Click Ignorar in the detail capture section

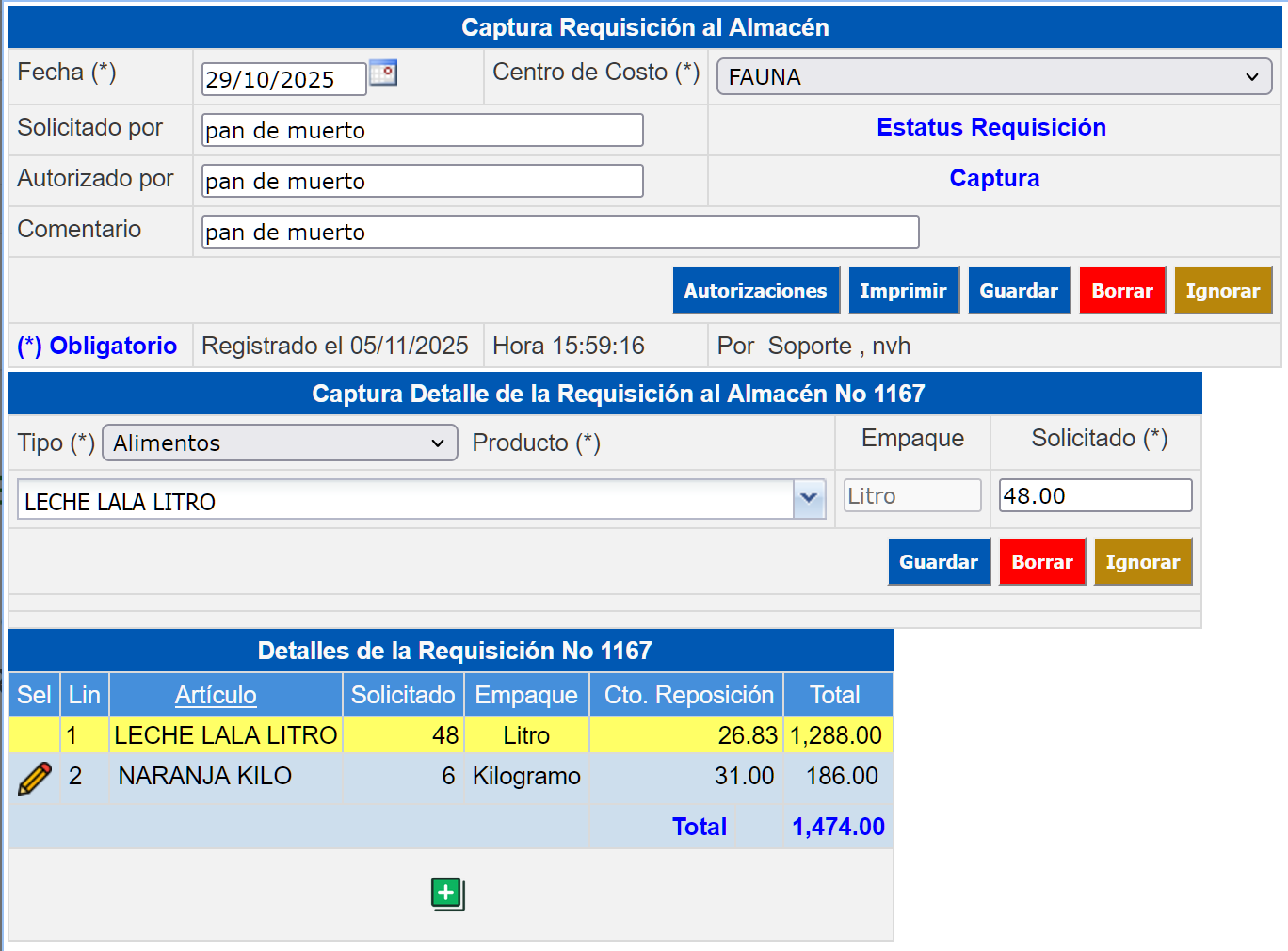[1142, 562]
